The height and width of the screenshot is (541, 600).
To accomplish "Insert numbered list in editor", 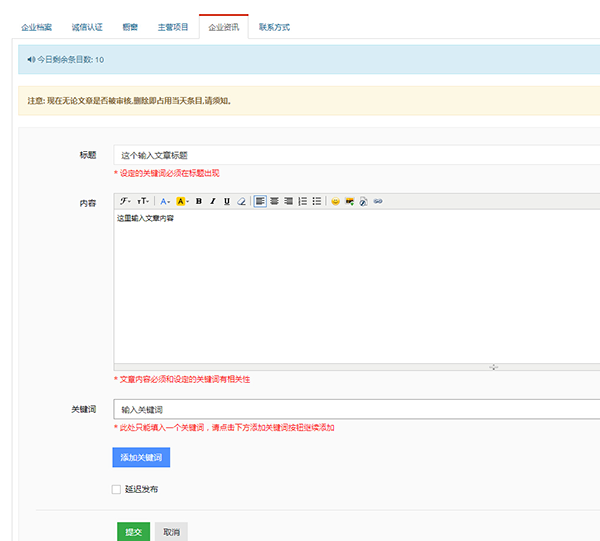I will pyautogui.click(x=303, y=201).
